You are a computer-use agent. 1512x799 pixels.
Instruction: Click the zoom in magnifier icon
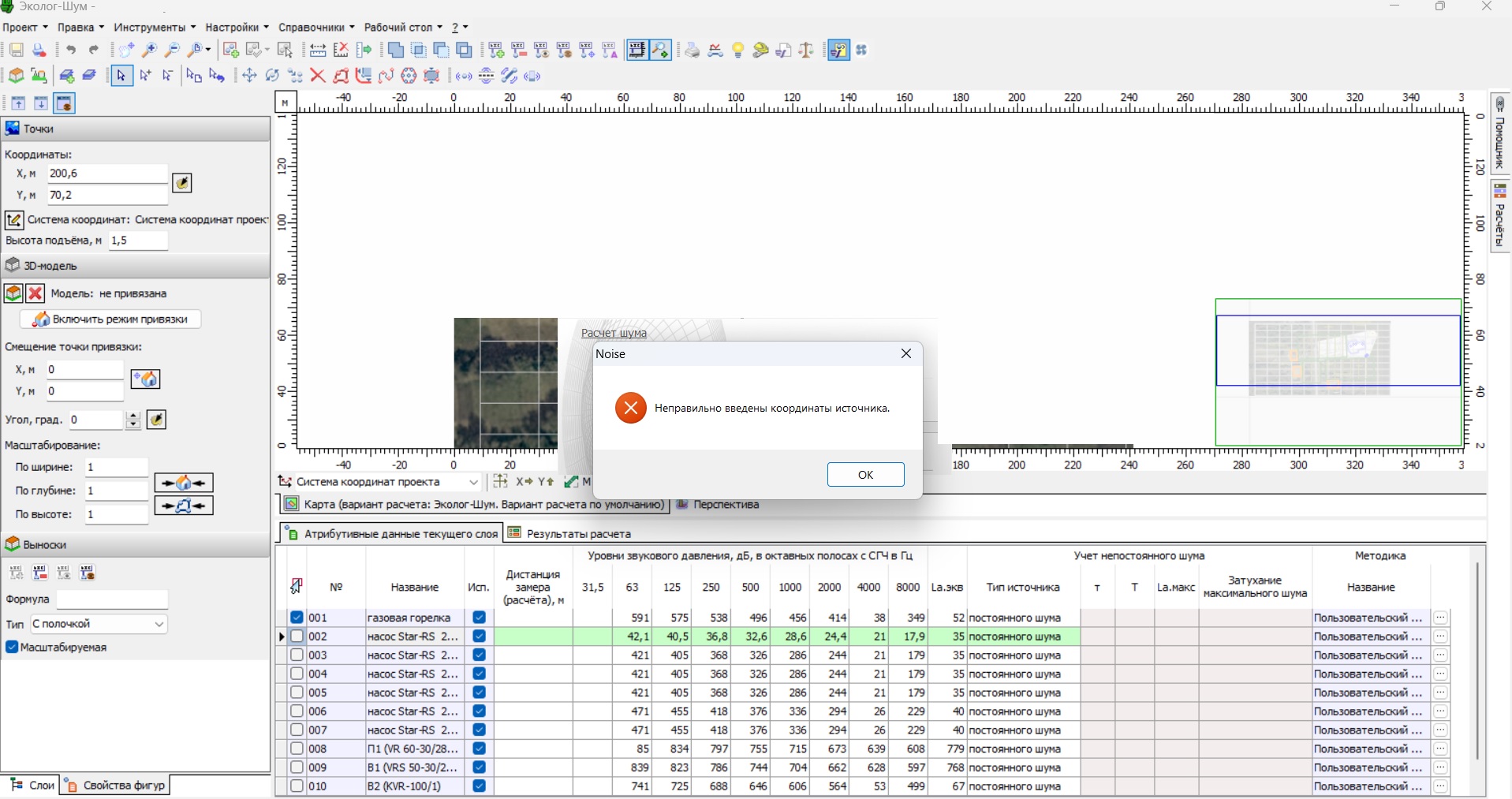(149, 50)
